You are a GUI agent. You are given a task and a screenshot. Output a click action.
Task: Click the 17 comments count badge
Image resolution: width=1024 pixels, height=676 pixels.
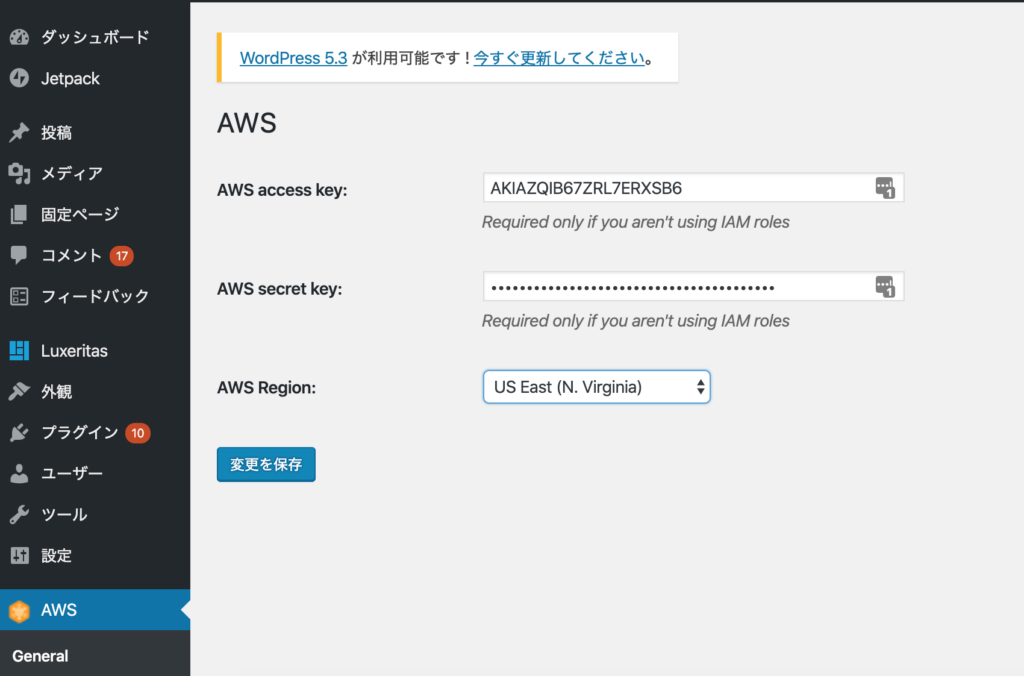pyautogui.click(x=121, y=256)
